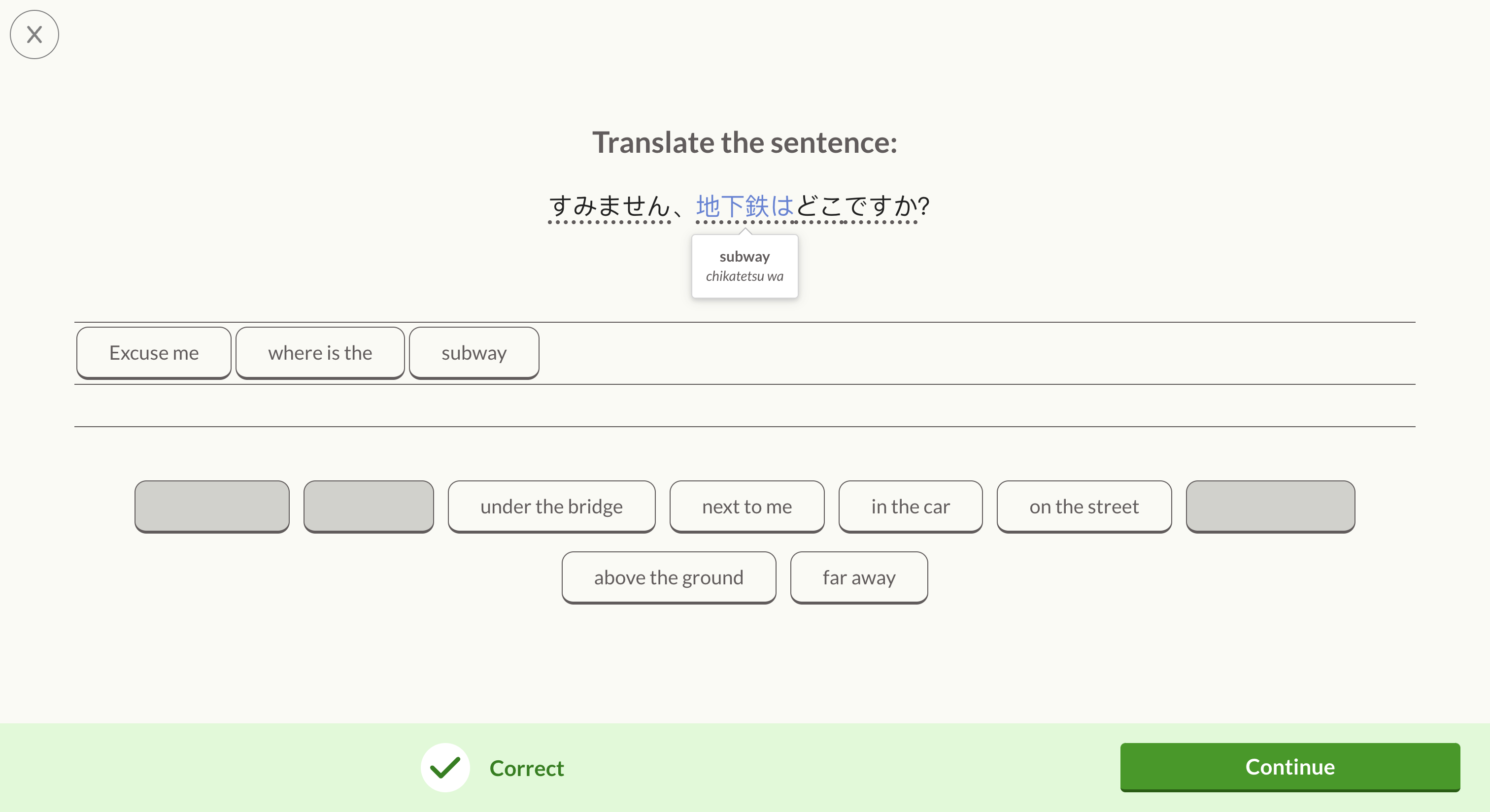This screenshot has height=812, width=1490.
Task: Pick the 'in the car' word tile
Action: pos(910,507)
